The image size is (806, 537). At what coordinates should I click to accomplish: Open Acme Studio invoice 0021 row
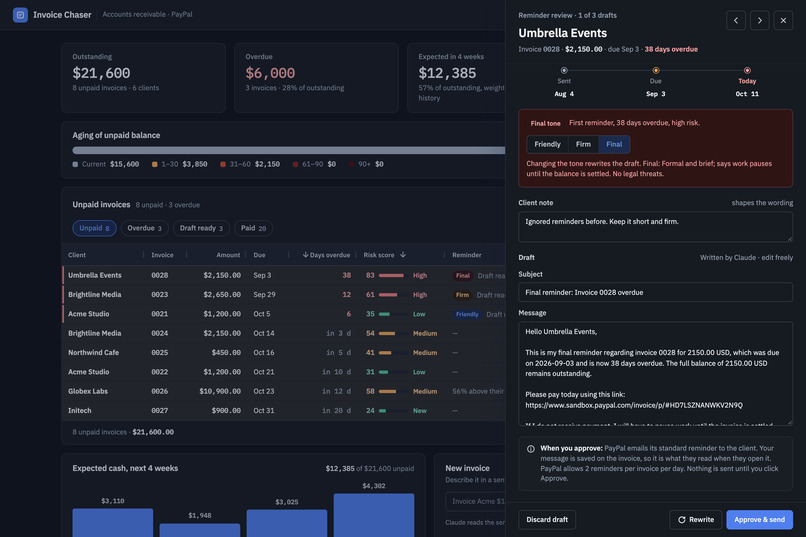tap(284, 314)
